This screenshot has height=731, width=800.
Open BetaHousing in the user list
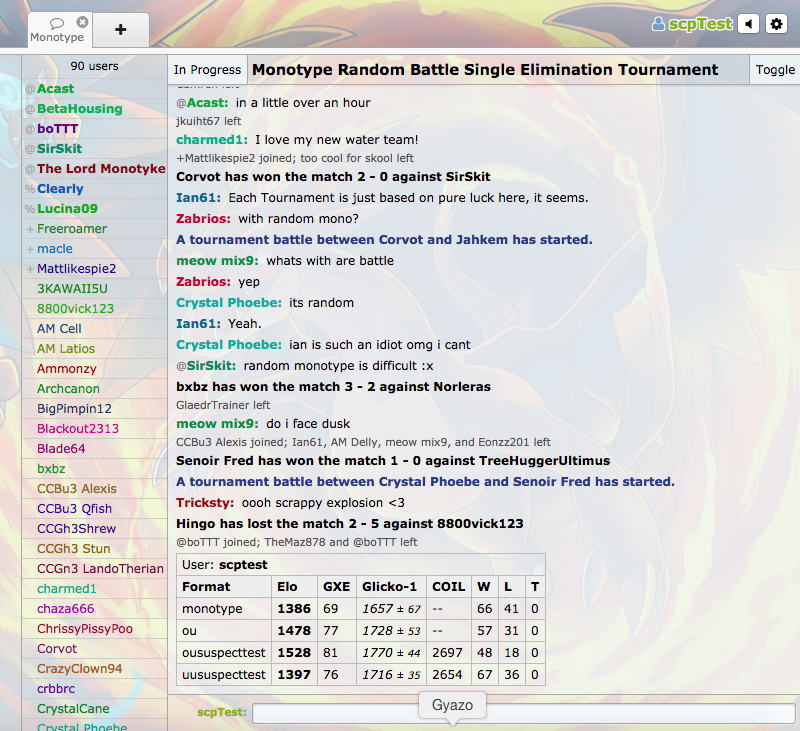coord(95,109)
